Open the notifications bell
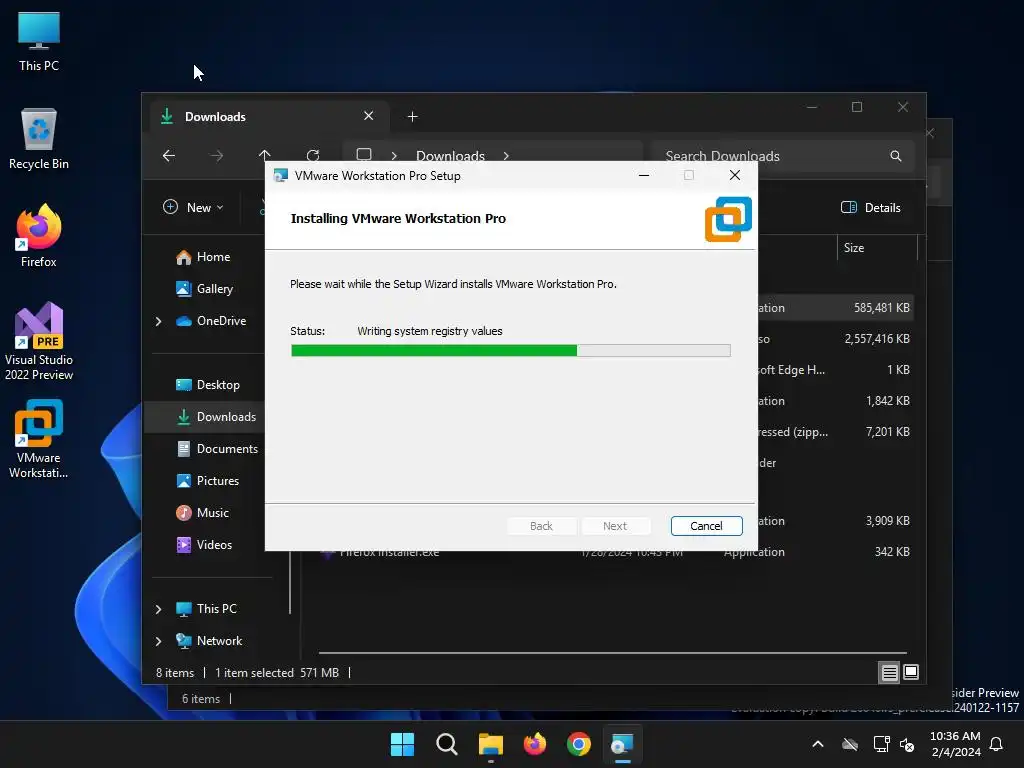The height and width of the screenshot is (768, 1024). 996,744
